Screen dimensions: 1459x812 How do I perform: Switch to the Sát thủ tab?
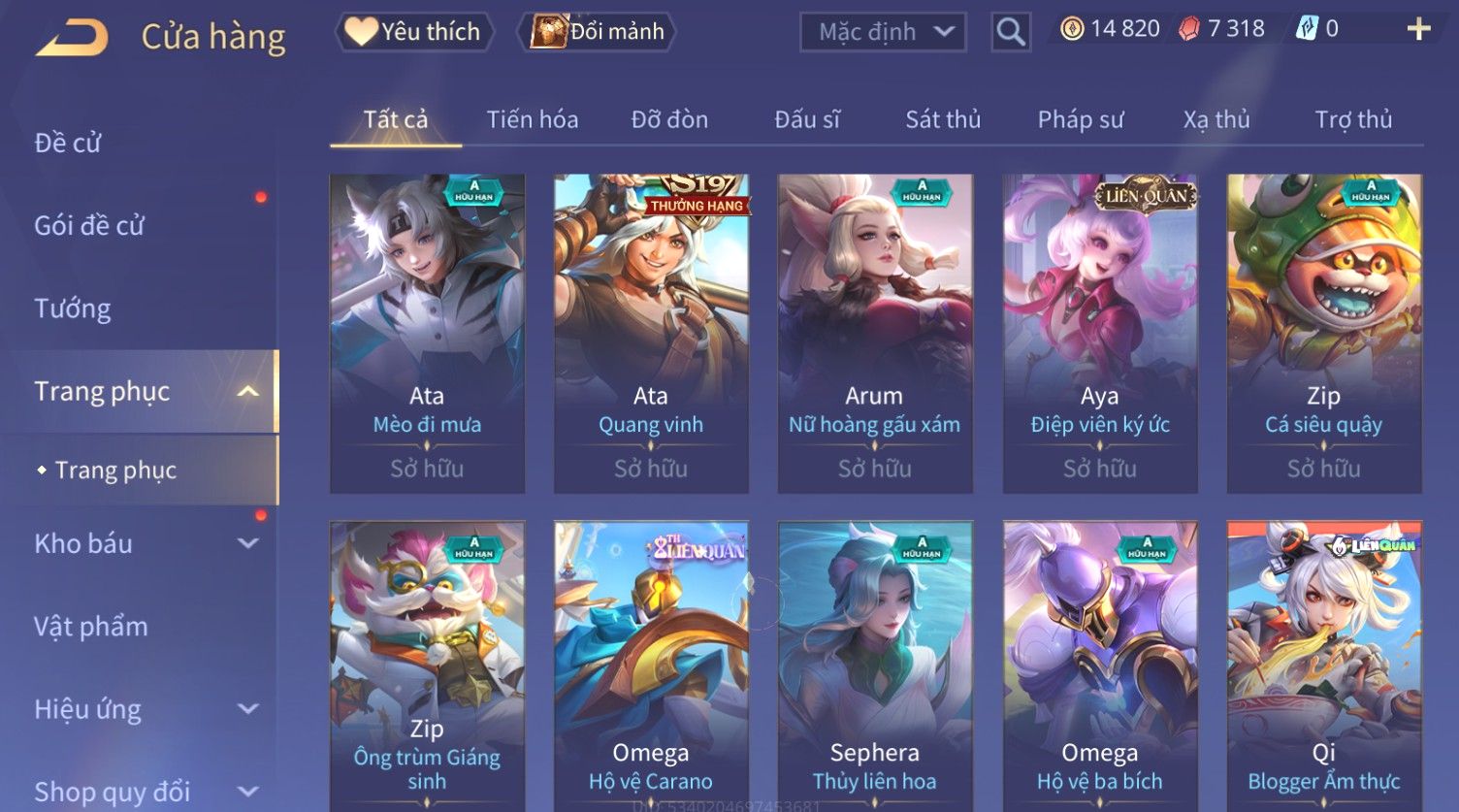click(943, 119)
